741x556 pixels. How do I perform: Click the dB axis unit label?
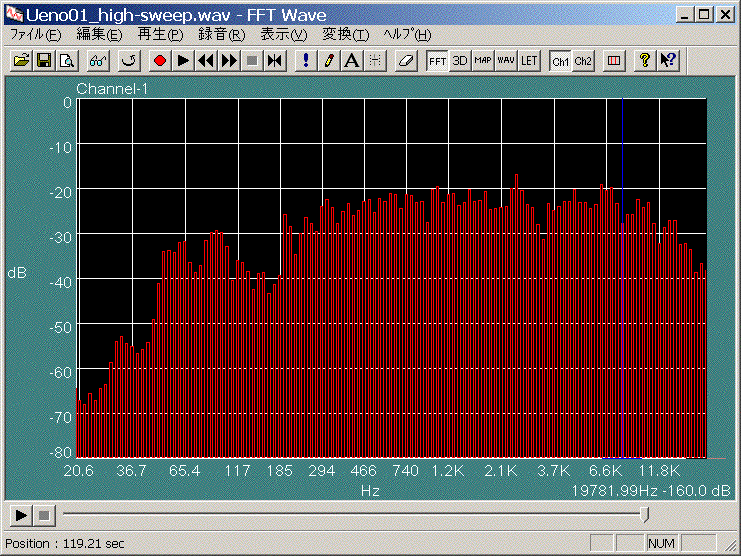[x=17, y=273]
